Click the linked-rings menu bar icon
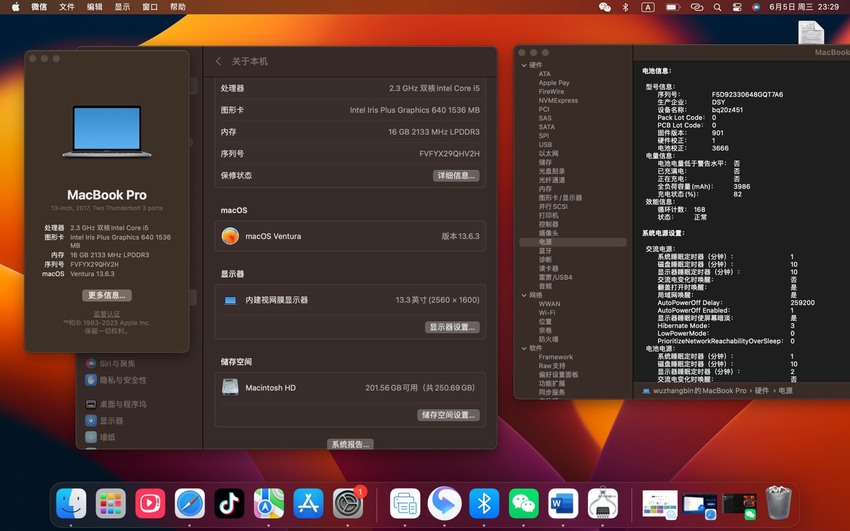Viewport: 850px width, 531px height. pos(697,7)
